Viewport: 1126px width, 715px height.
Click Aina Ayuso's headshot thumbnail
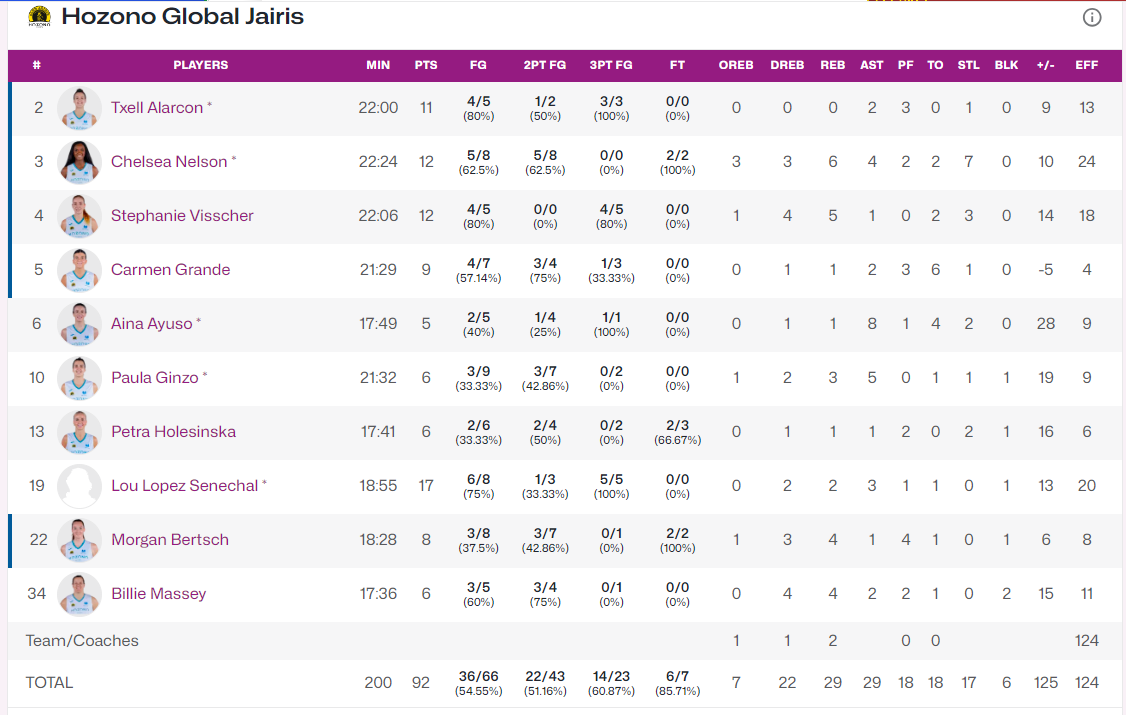click(x=79, y=324)
